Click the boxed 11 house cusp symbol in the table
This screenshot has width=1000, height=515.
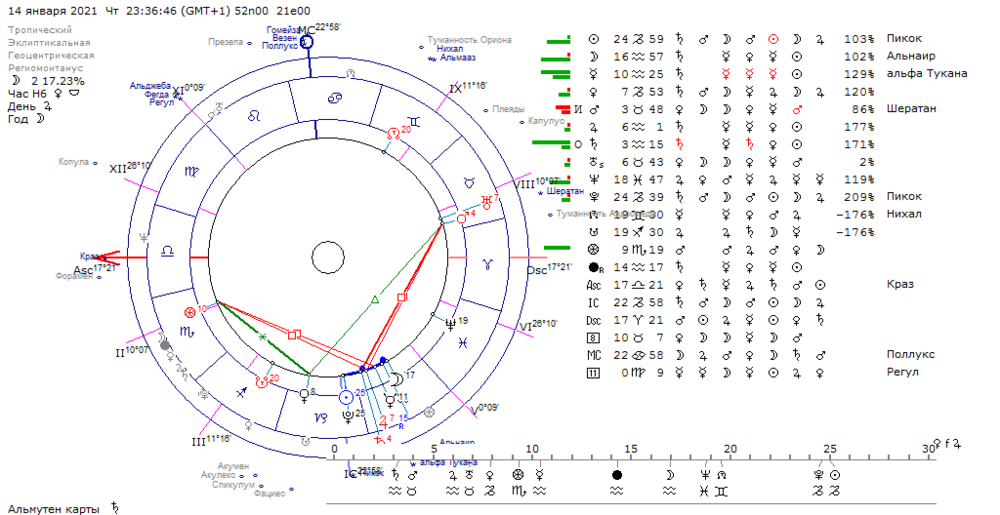pos(593,373)
